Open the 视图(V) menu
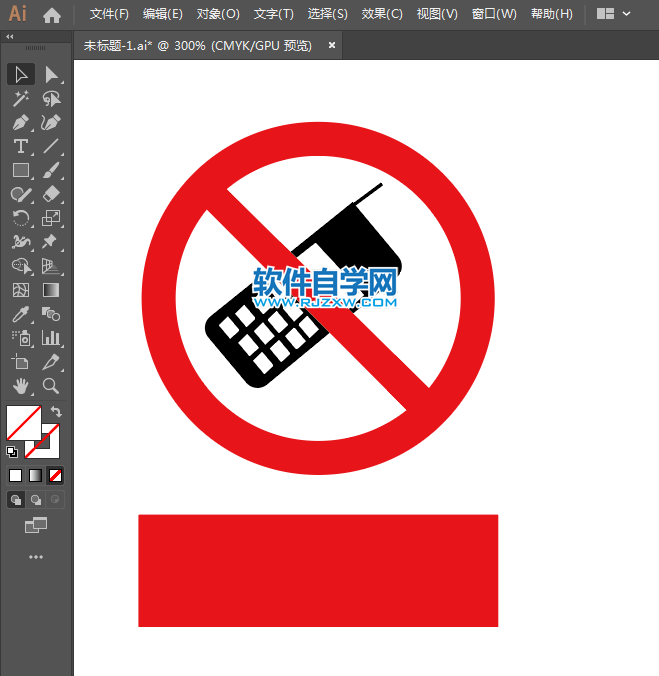Image resolution: width=659 pixels, height=676 pixels. coord(437,14)
